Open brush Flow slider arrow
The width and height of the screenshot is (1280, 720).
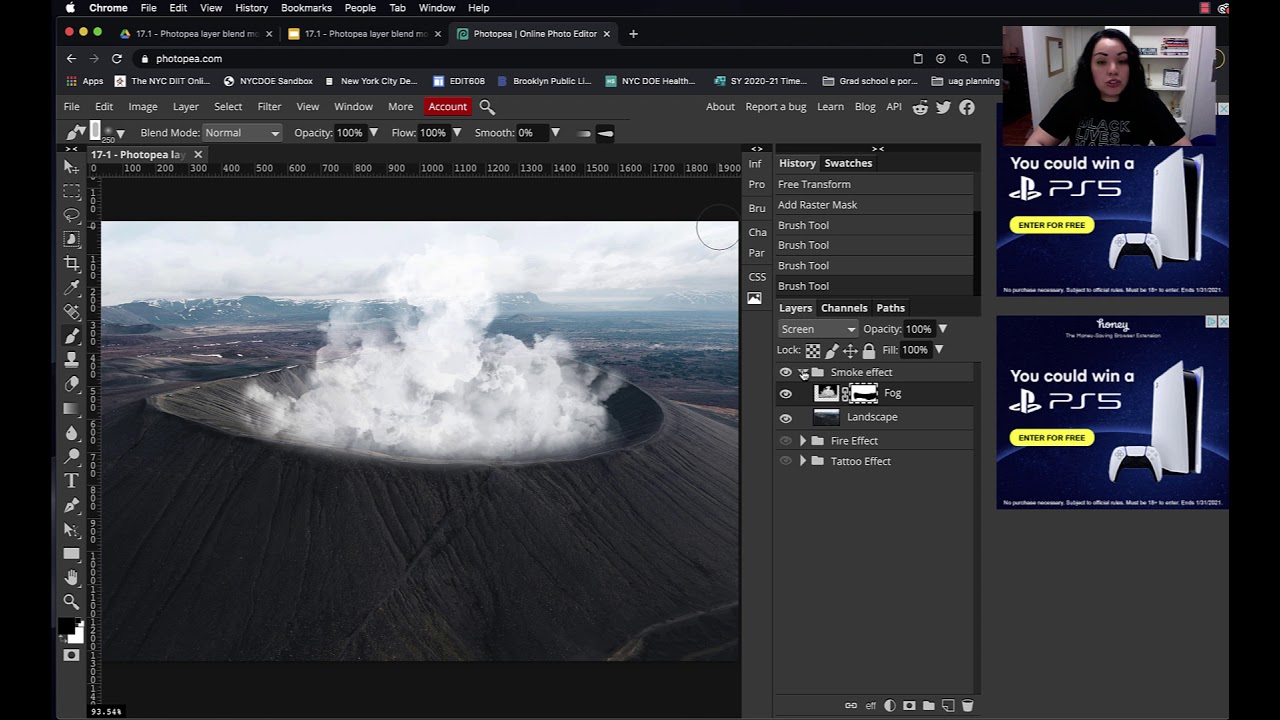click(456, 133)
